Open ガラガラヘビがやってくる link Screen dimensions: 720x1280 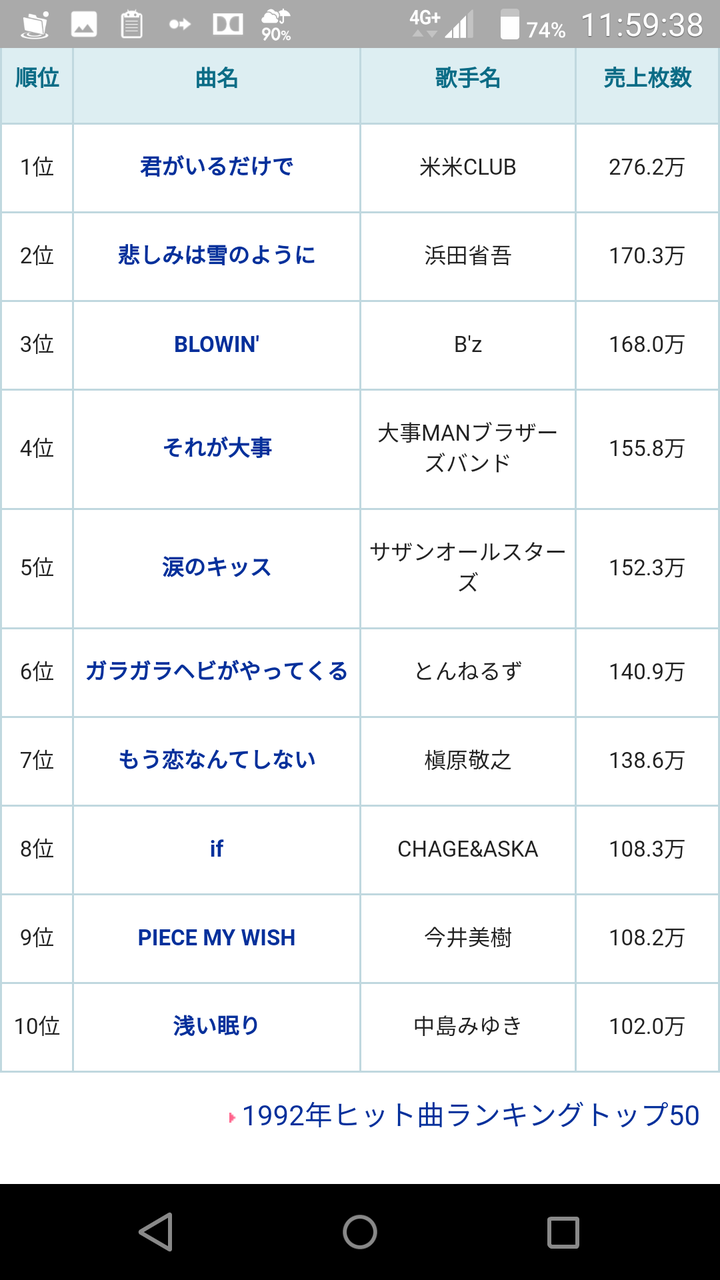(217, 671)
